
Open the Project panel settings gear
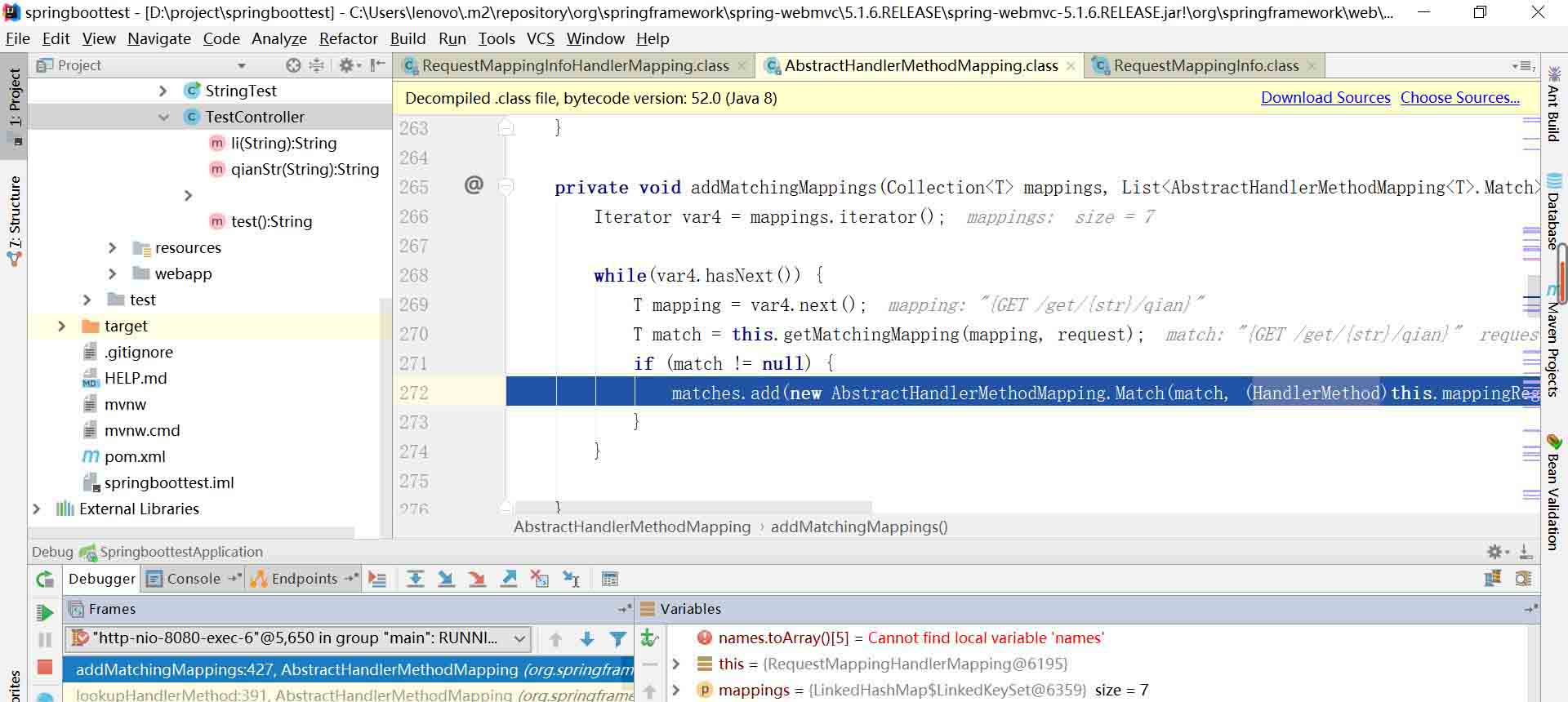click(x=348, y=65)
